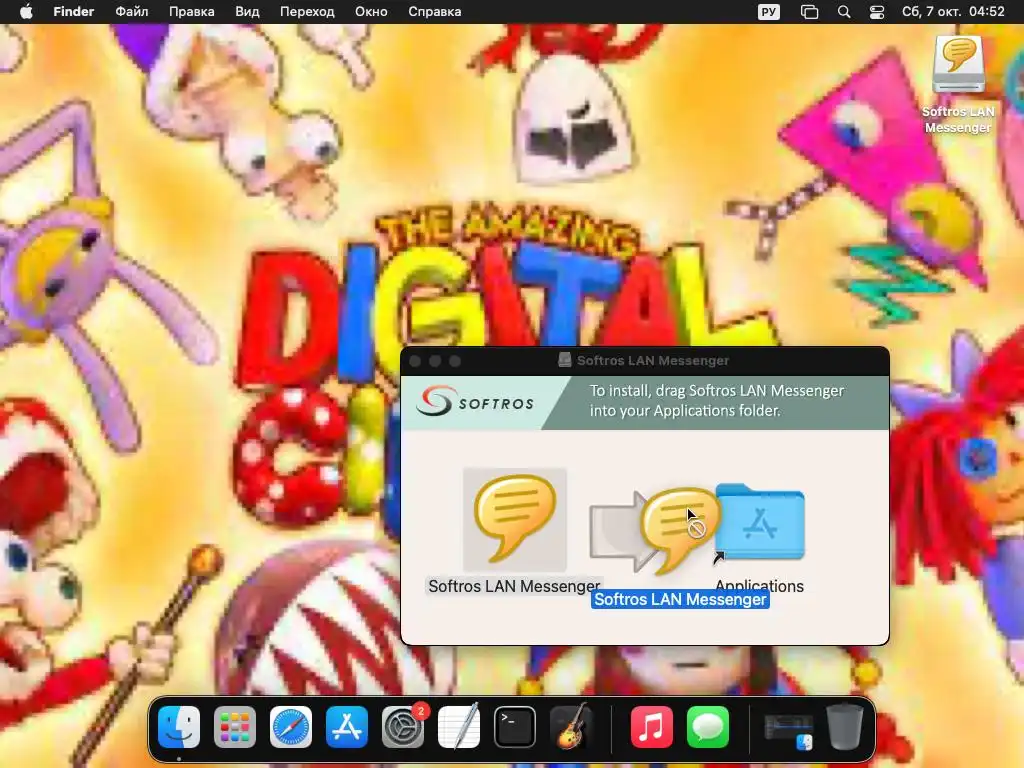Open the Trash from the Dock
This screenshot has height=768, width=1024.
tap(844, 726)
